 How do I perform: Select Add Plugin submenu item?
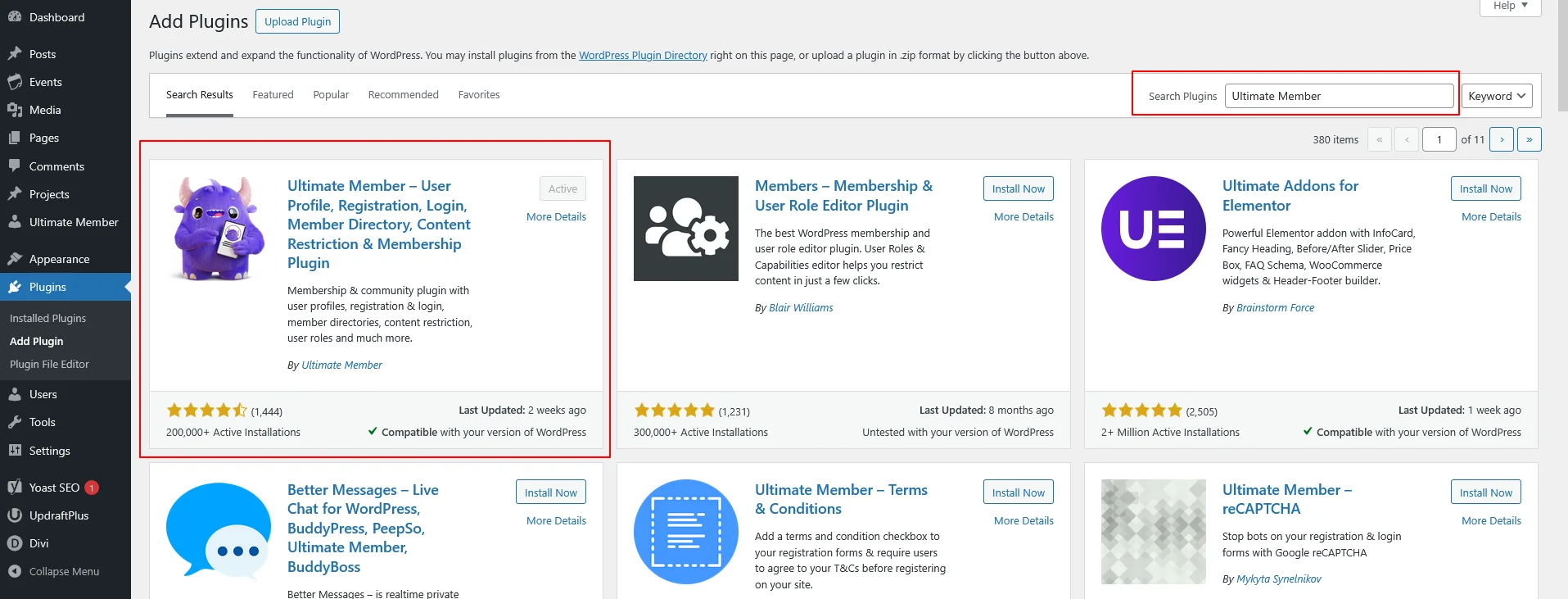[x=36, y=341]
